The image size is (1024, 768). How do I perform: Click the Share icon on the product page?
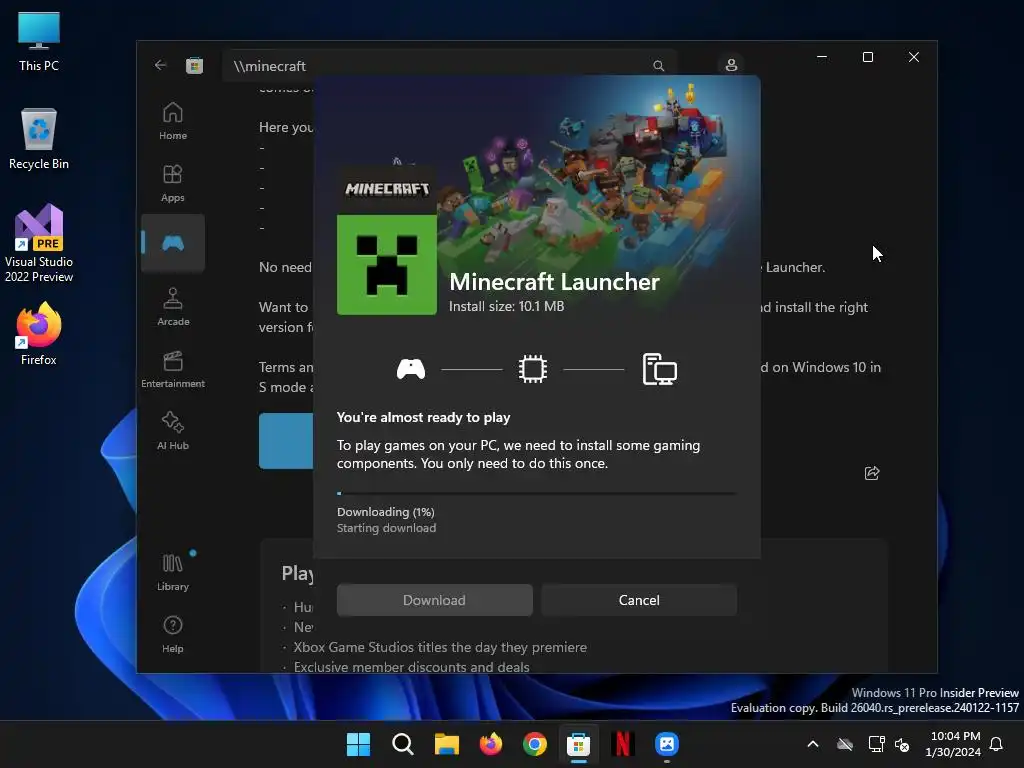(872, 473)
